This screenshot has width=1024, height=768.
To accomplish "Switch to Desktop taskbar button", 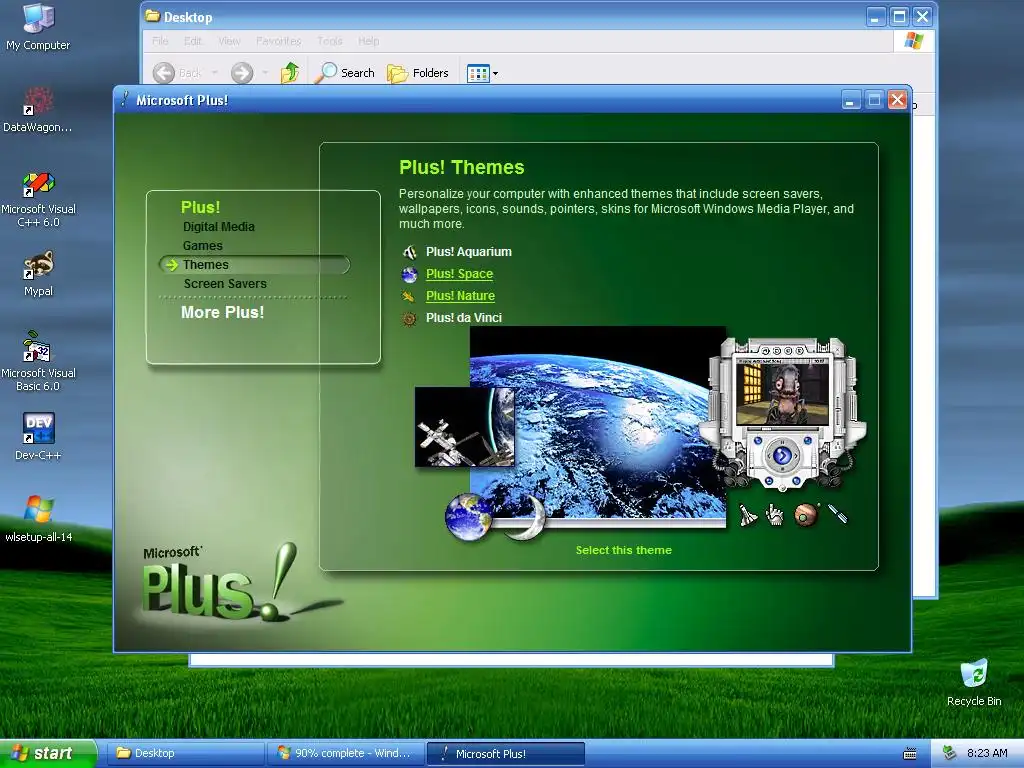I will (184, 753).
